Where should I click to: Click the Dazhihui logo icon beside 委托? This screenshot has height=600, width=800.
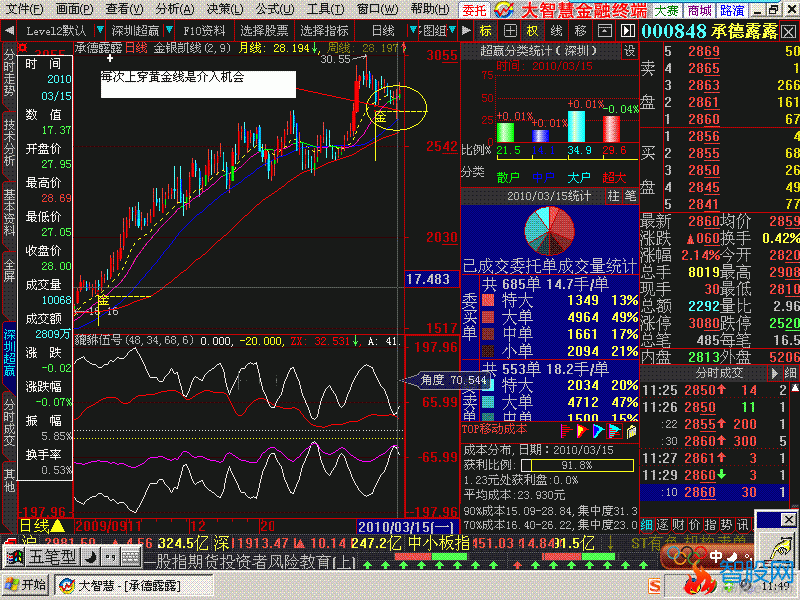[503, 10]
